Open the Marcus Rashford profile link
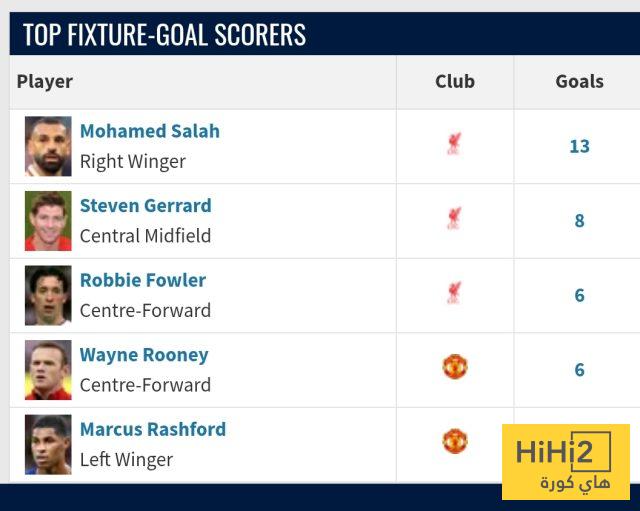Viewport: 640px width, 511px height. coord(153,429)
